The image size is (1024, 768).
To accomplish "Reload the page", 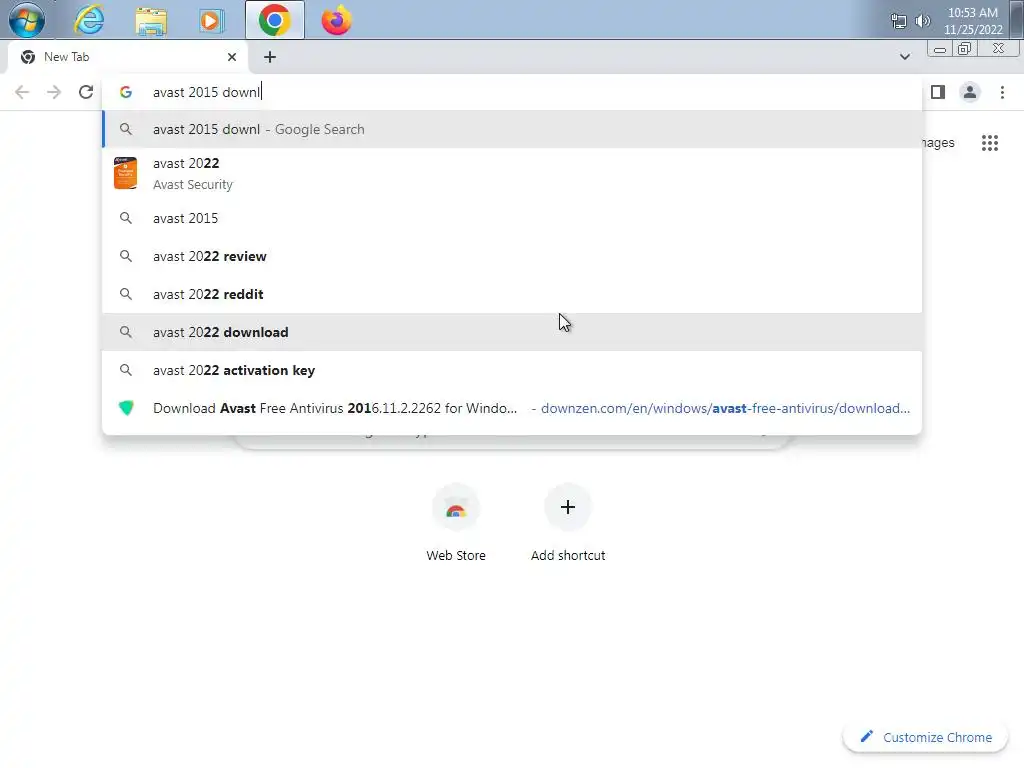I will pyautogui.click(x=86, y=92).
